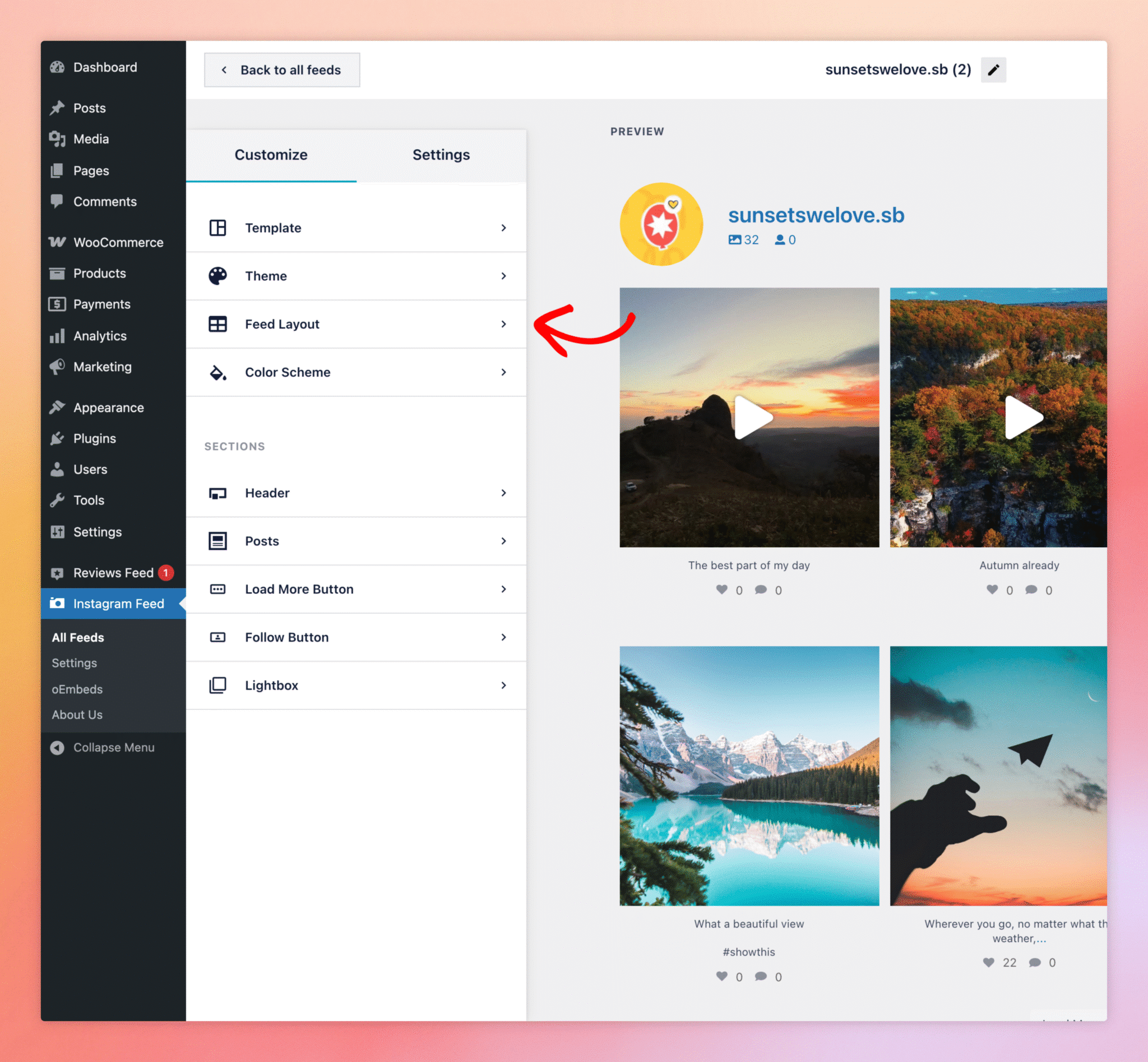Open sunsetswelove.sb profile link in preview

[816, 215]
